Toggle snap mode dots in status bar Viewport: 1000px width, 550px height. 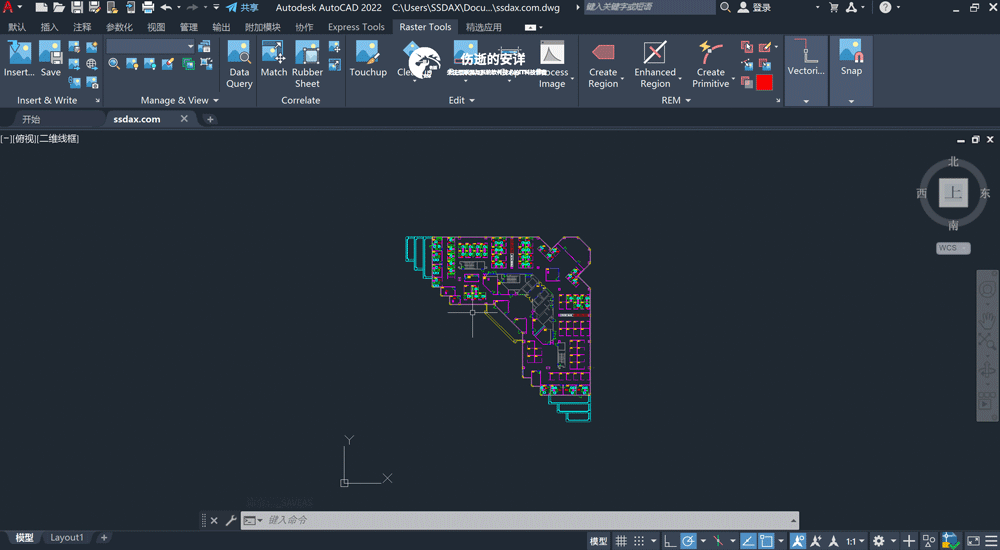638,541
